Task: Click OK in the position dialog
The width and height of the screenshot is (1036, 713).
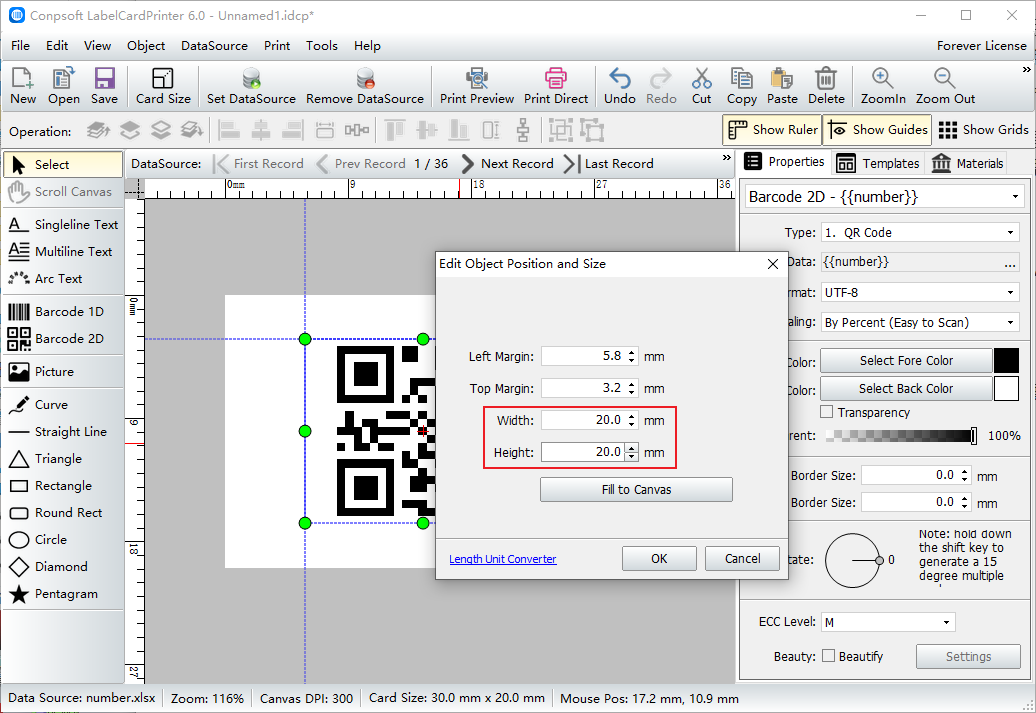Action: 659,558
